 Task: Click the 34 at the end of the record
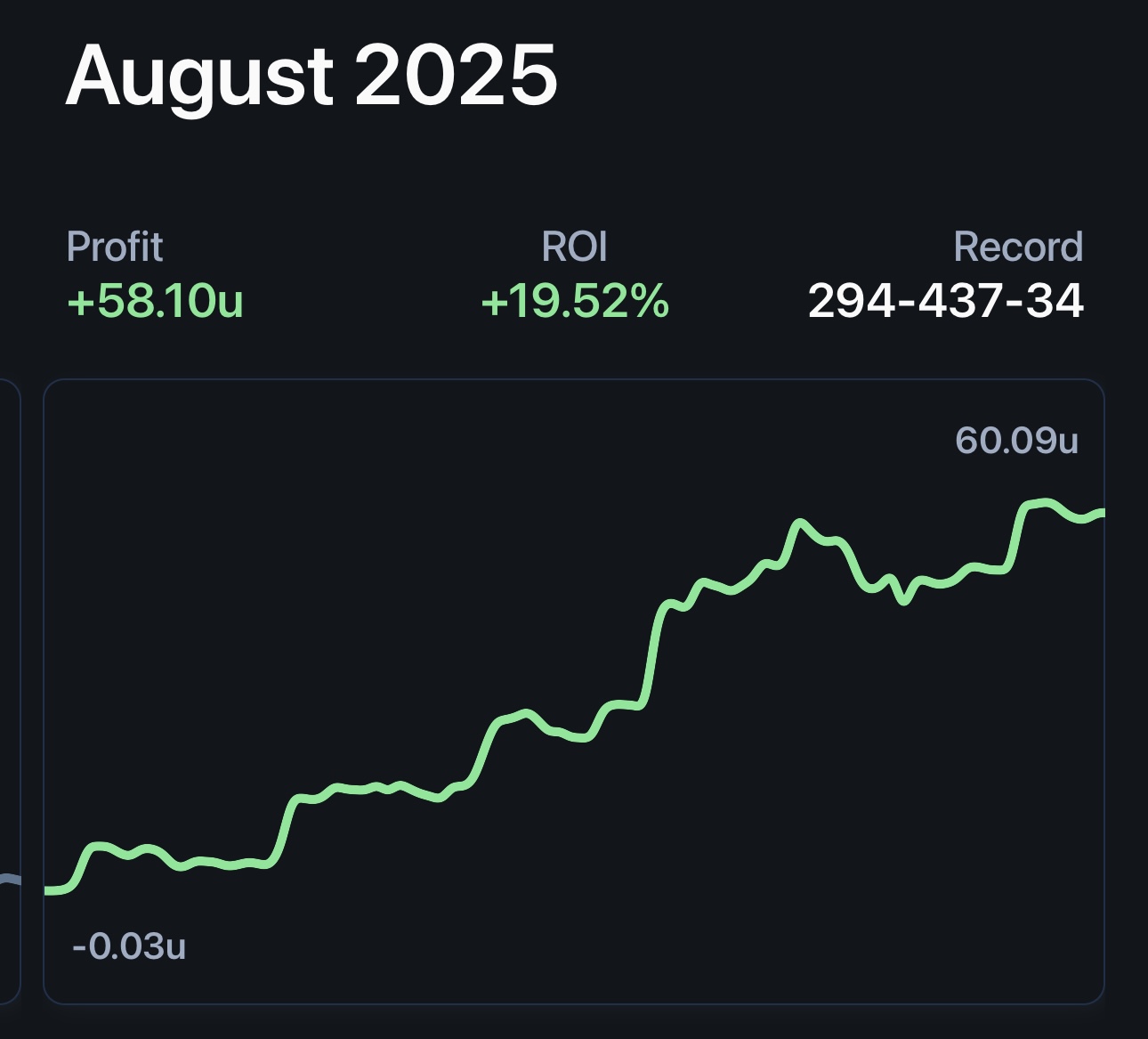[1055, 301]
